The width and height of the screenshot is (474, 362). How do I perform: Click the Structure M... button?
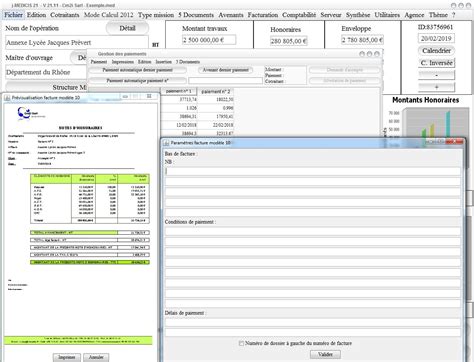(x=46, y=87)
